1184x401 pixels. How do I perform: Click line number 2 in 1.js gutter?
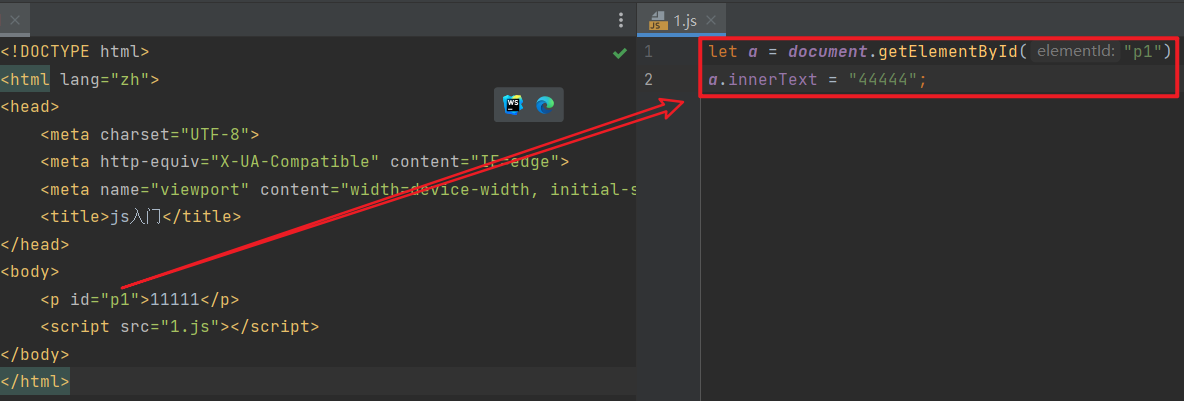coord(649,79)
